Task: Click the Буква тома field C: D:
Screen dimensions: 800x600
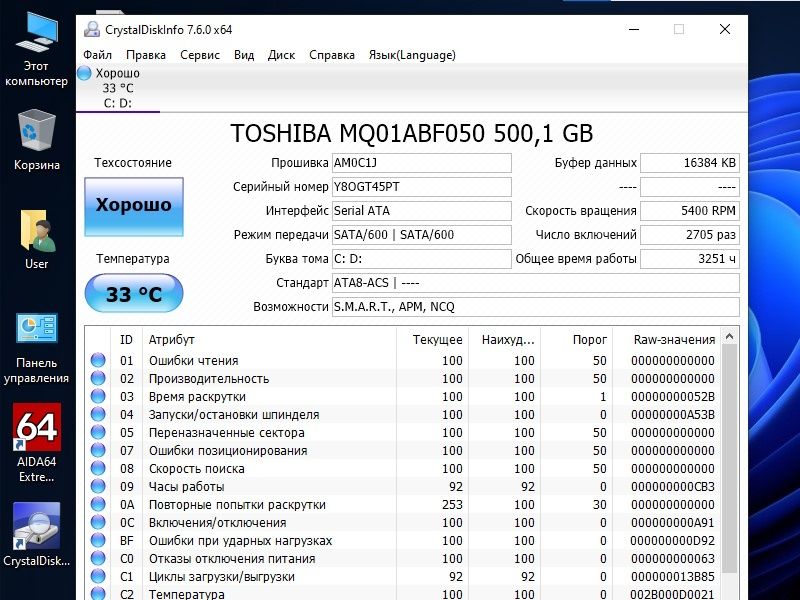Action: click(421, 259)
